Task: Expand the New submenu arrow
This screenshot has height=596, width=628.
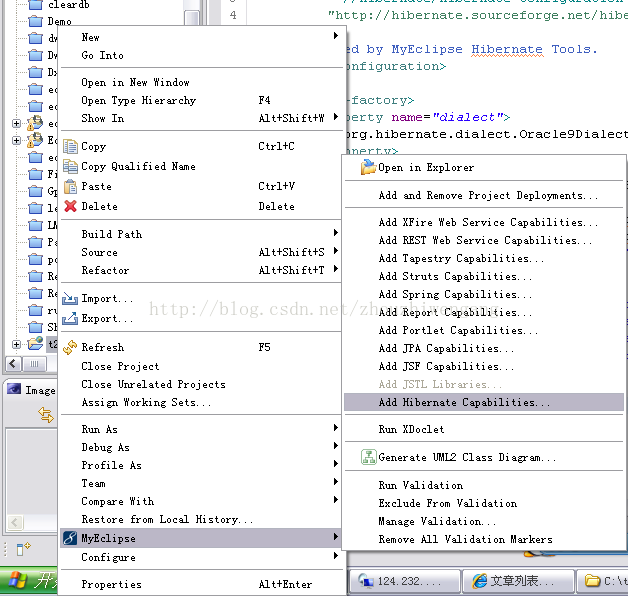Action: [x=336, y=36]
